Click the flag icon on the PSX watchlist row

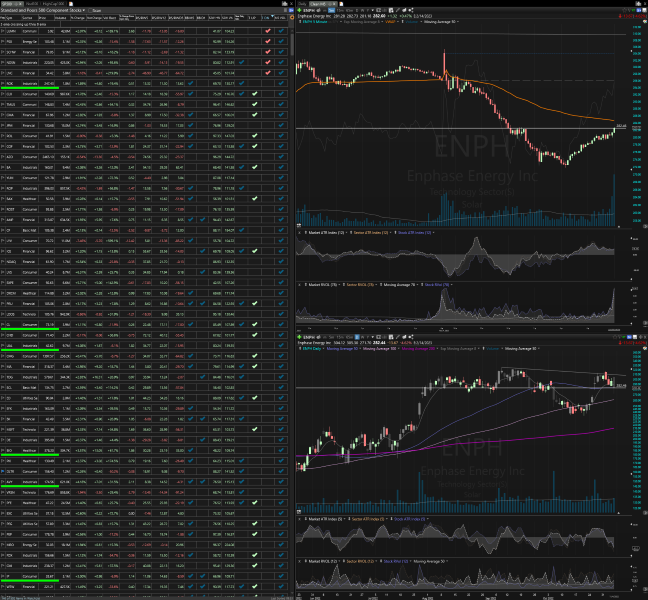click(x=2, y=41)
